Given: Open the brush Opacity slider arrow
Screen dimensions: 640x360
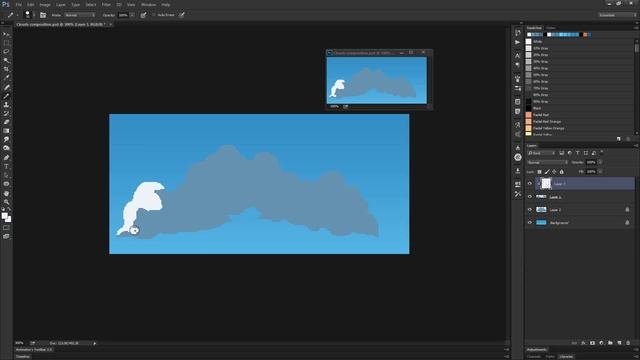Looking at the screenshot, I should [132, 15].
